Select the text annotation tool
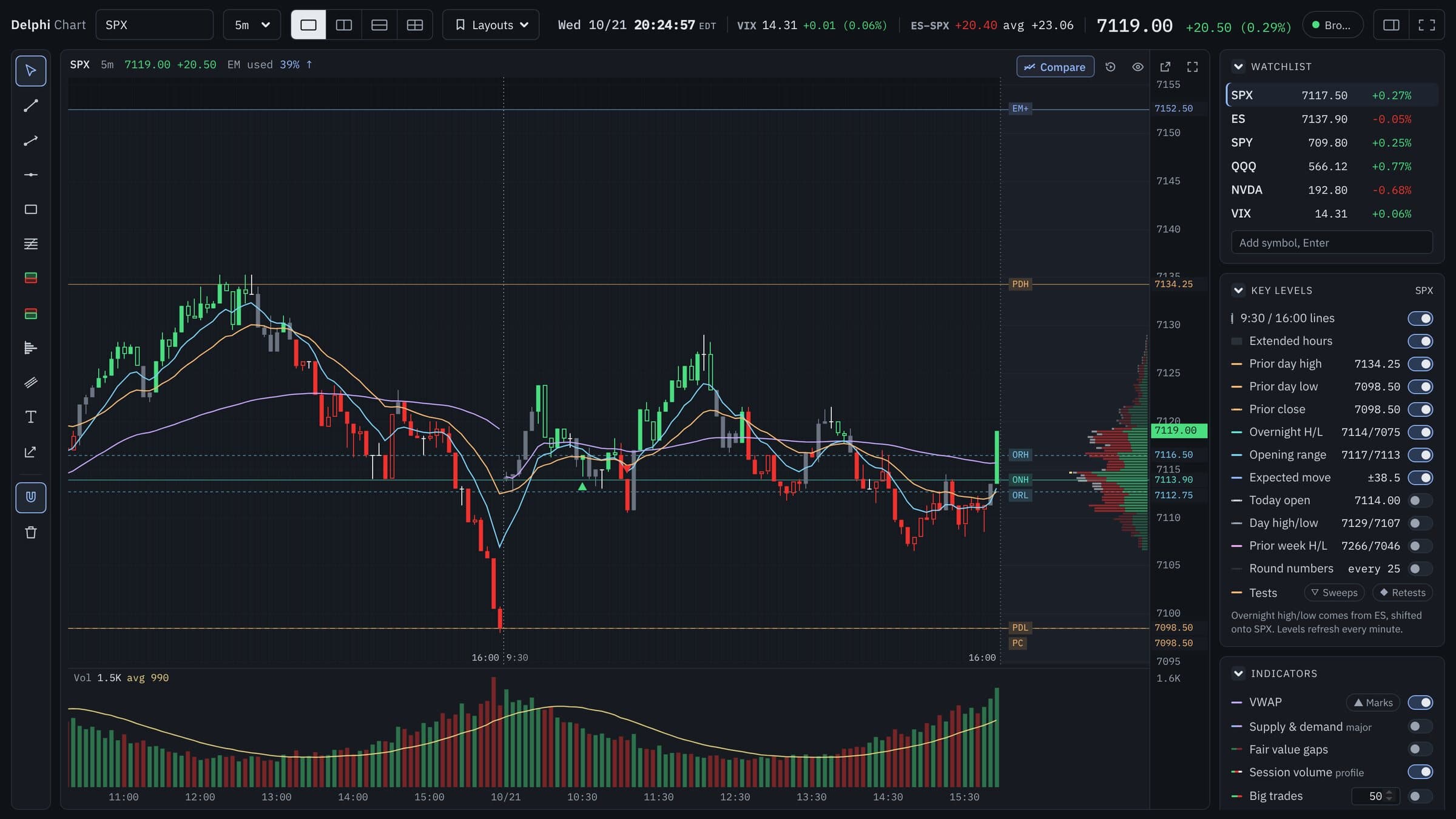Viewport: 1456px width, 819px height. [x=30, y=417]
